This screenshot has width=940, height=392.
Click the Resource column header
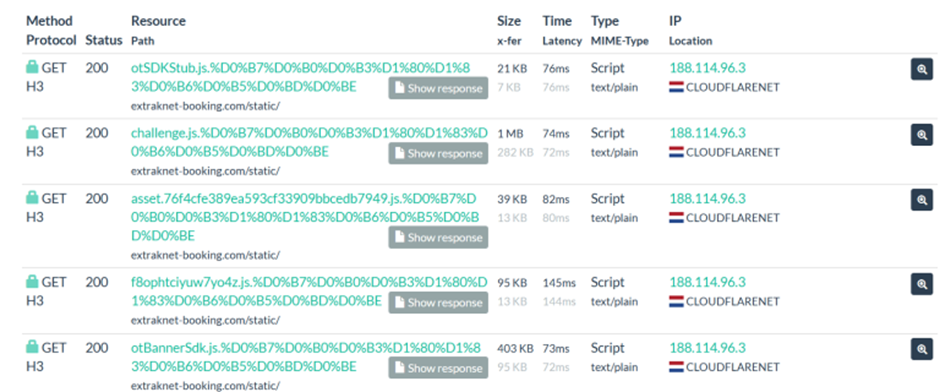(x=158, y=21)
